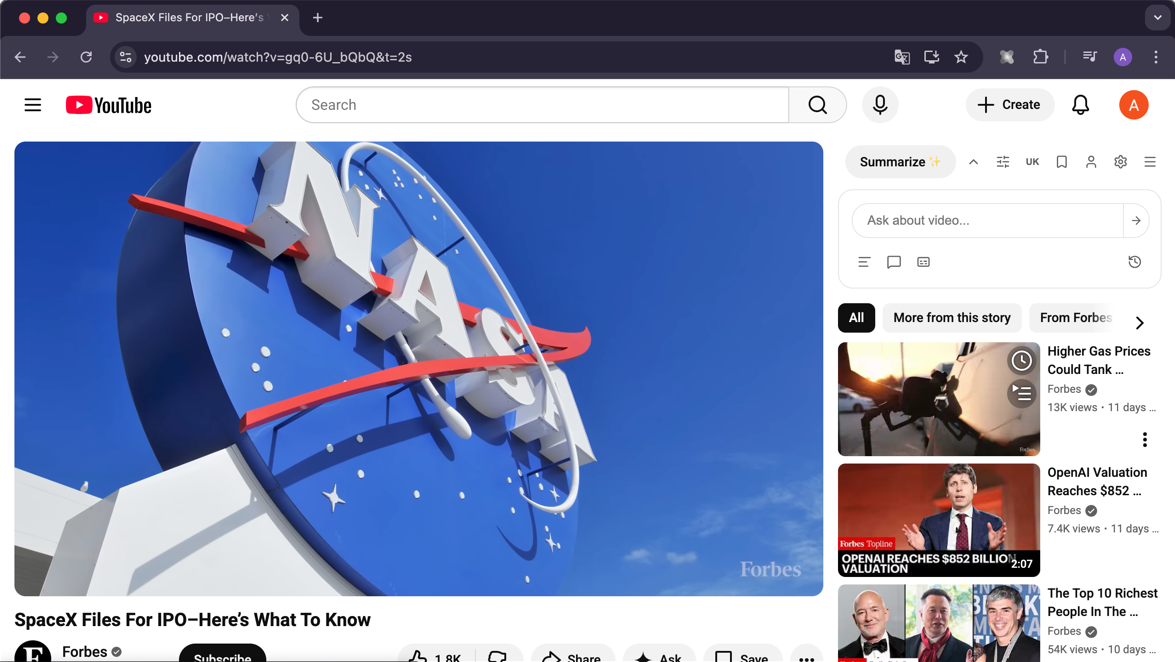Open the summary panel lines menu
The width and height of the screenshot is (1175, 662).
point(1150,162)
